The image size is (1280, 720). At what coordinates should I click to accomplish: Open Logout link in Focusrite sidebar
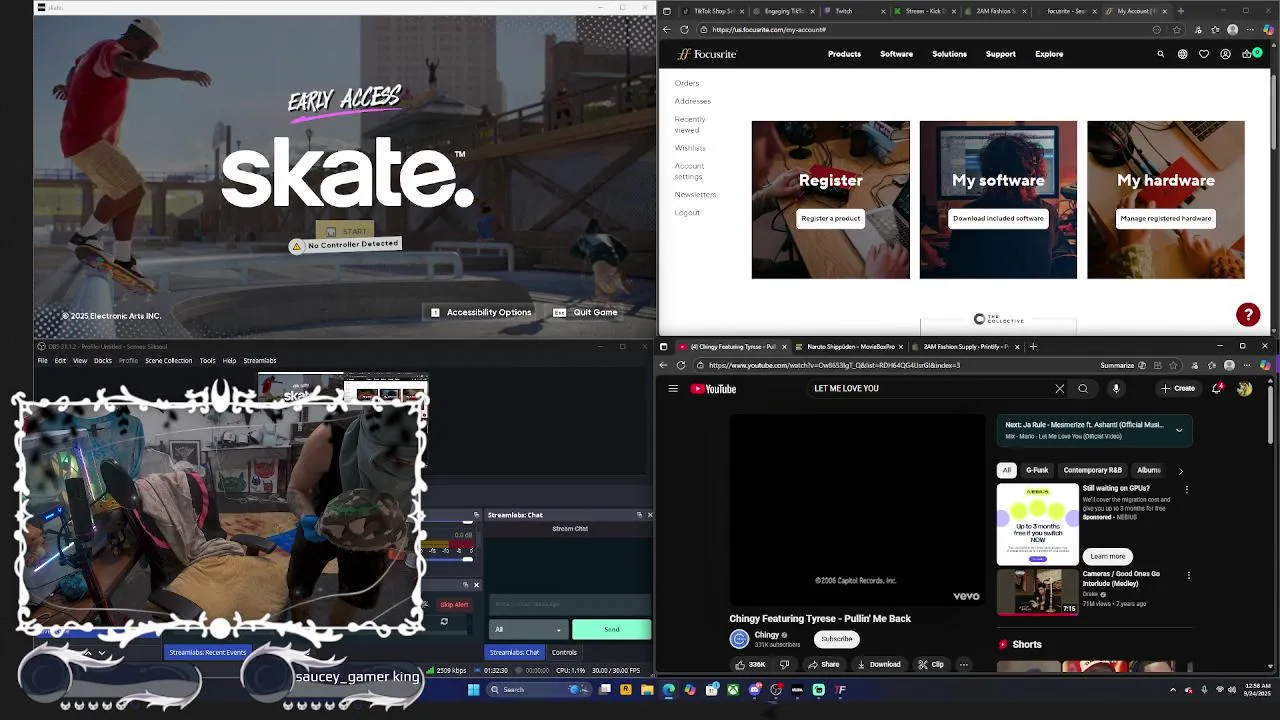click(x=687, y=212)
